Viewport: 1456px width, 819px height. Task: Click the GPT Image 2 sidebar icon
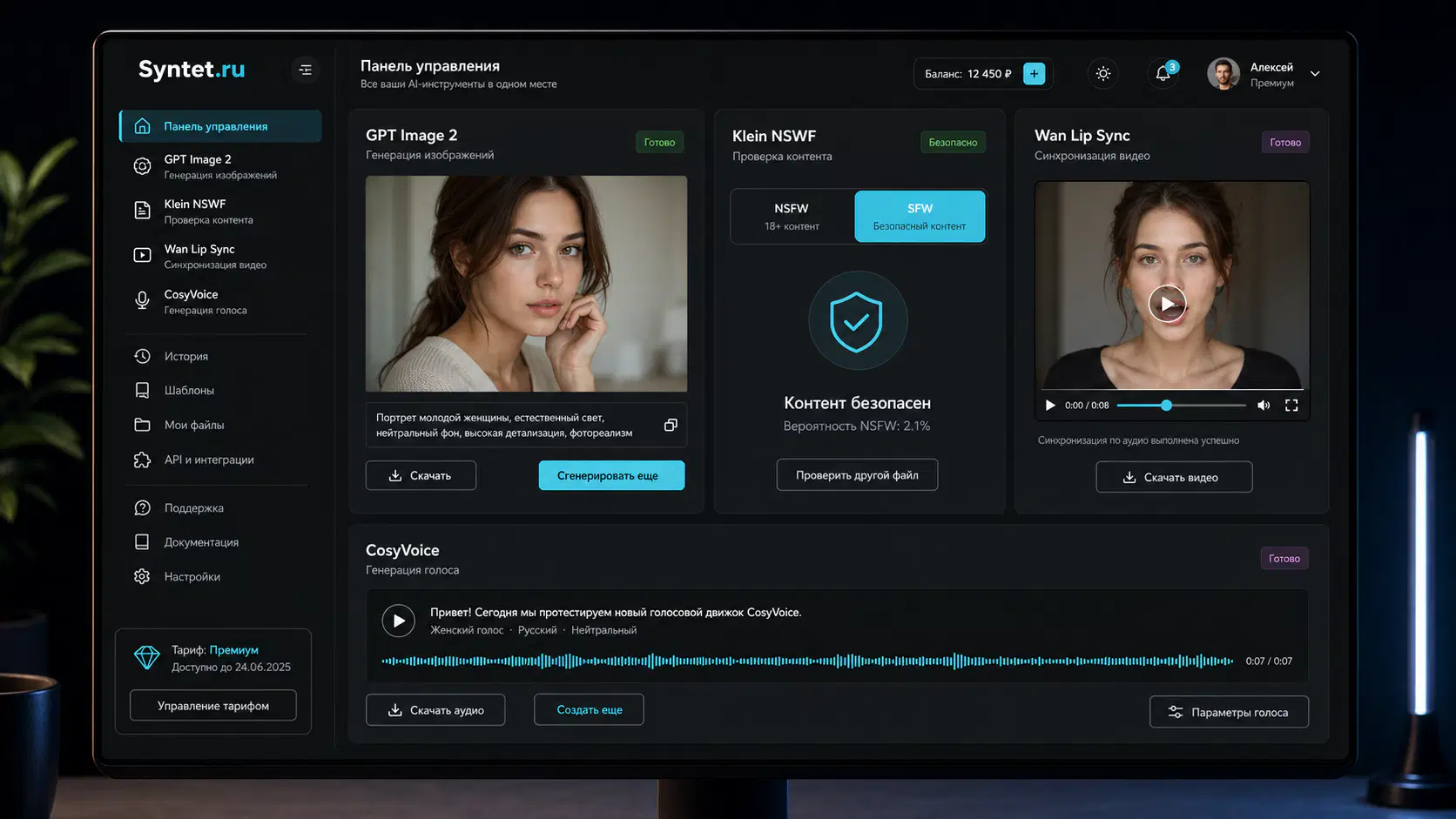(142, 166)
